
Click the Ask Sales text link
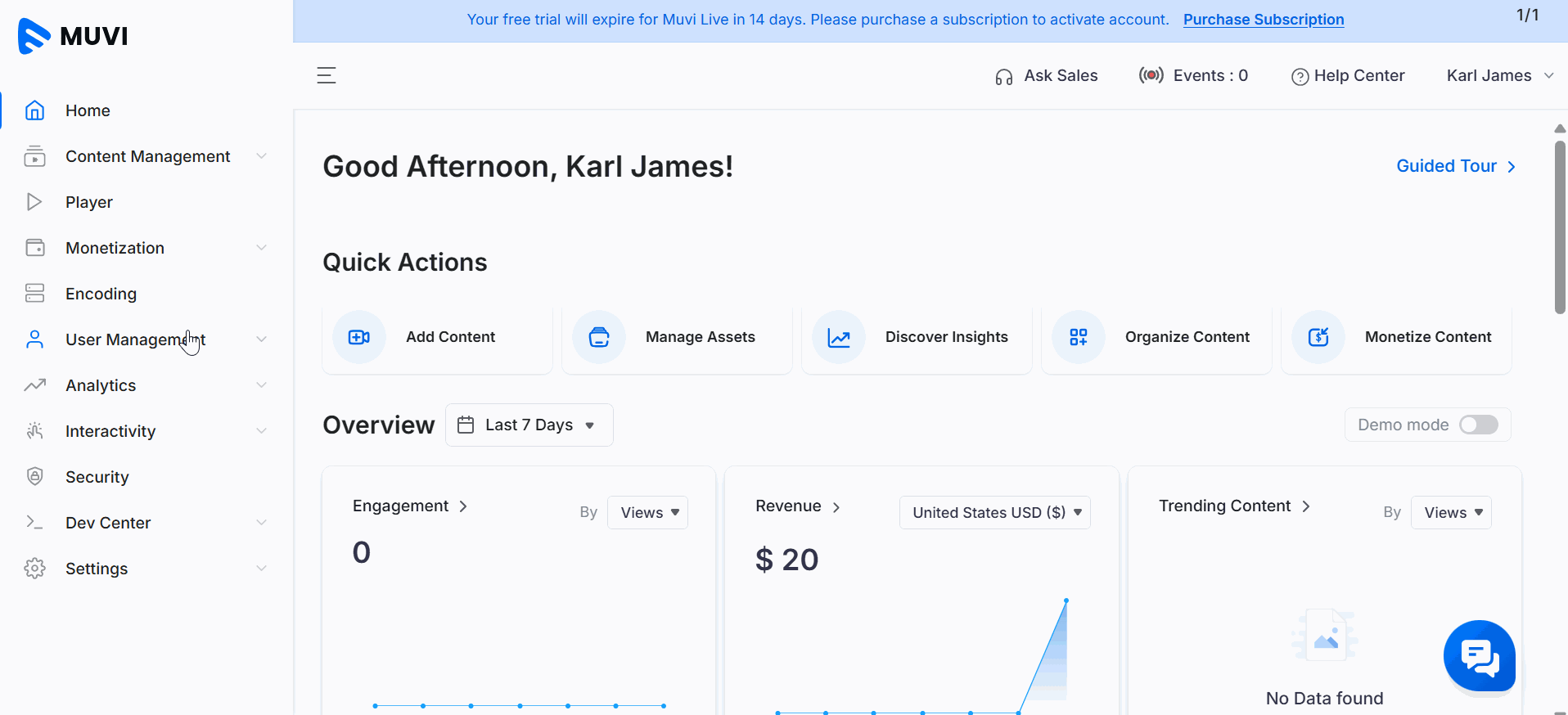click(x=1061, y=75)
